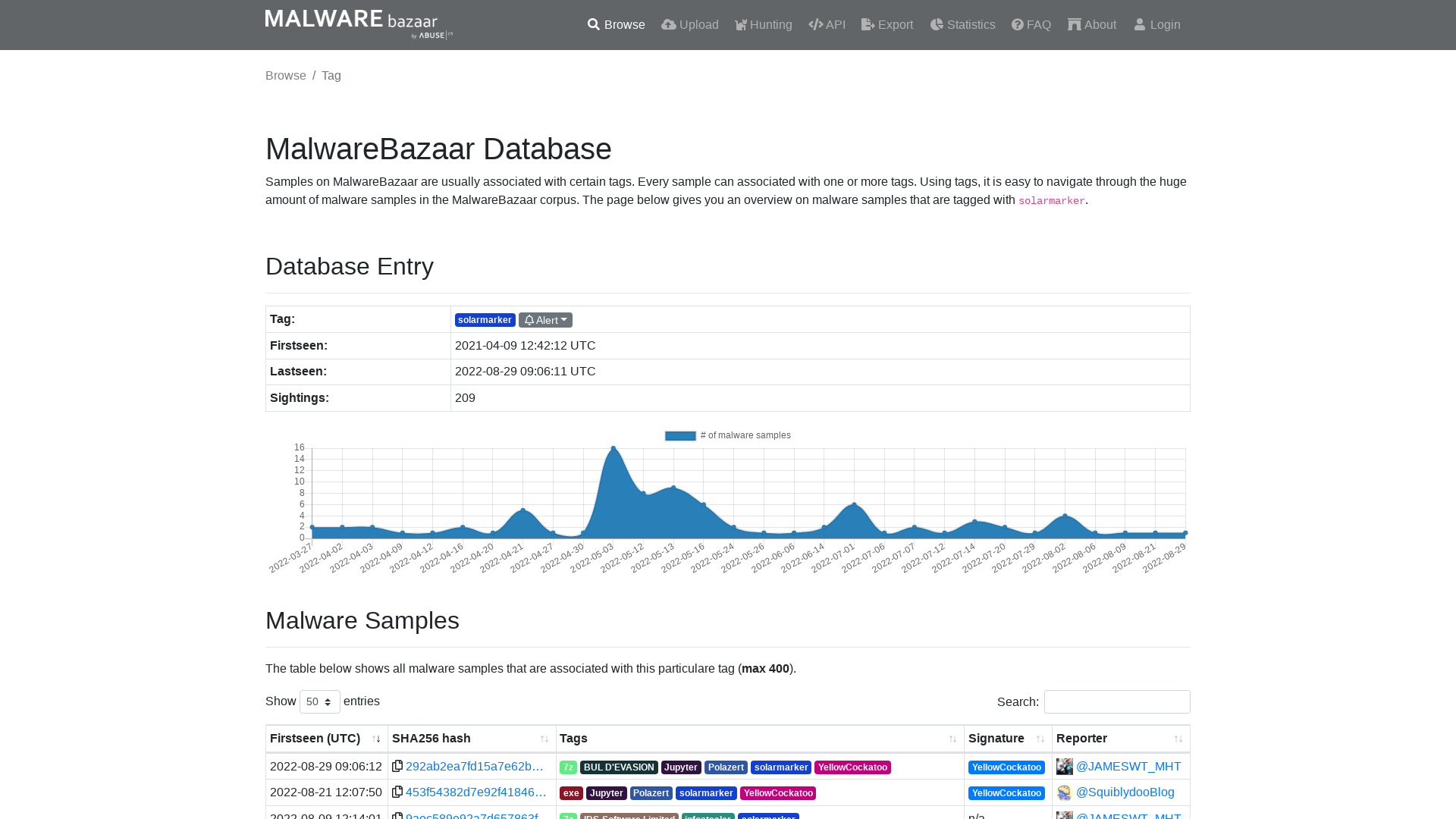Click the Browse breadcrumb link

[x=286, y=75]
